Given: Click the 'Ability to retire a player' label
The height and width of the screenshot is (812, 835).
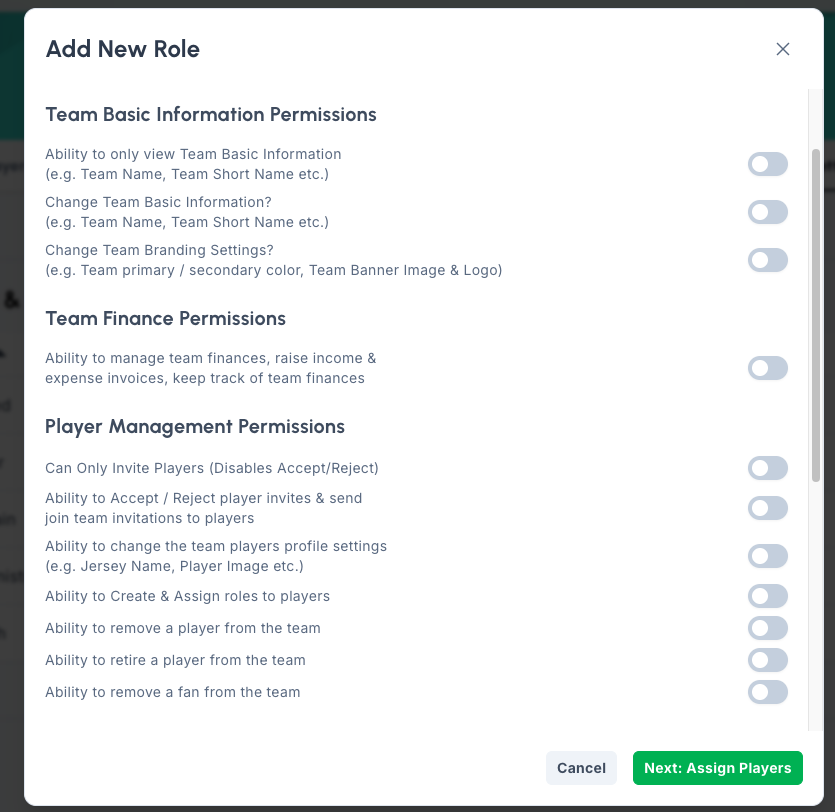Looking at the screenshot, I should click(175, 660).
